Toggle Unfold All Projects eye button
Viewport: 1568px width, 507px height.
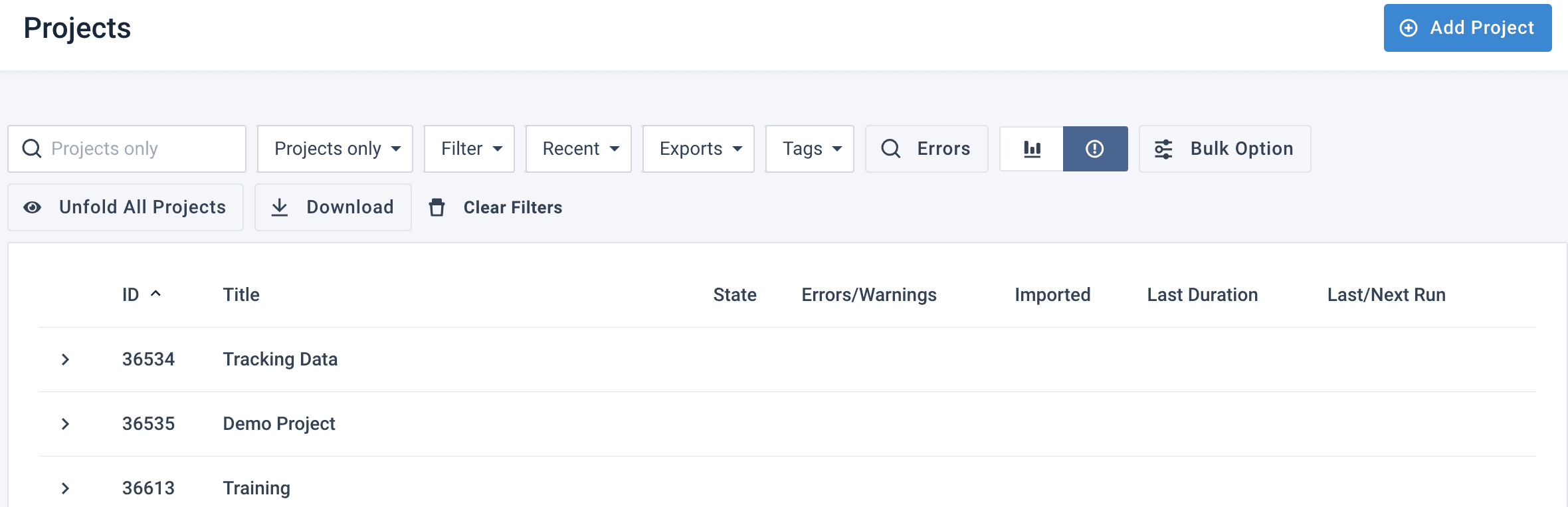click(126, 207)
